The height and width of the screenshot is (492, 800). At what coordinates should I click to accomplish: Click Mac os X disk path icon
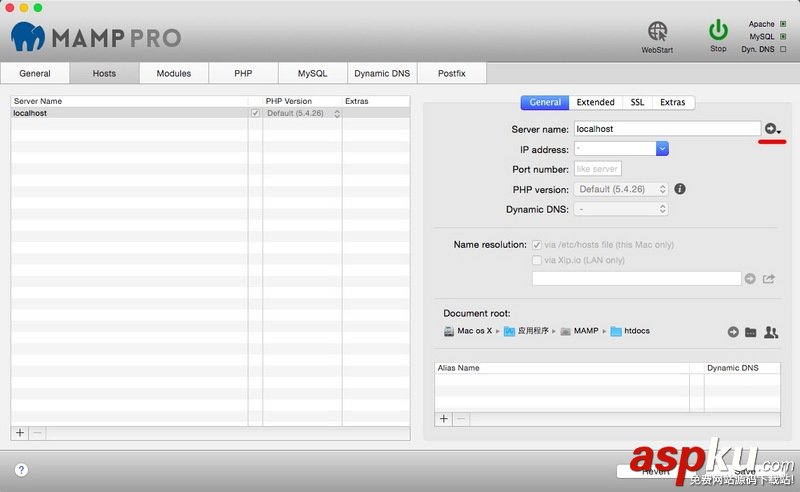[x=448, y=331]
